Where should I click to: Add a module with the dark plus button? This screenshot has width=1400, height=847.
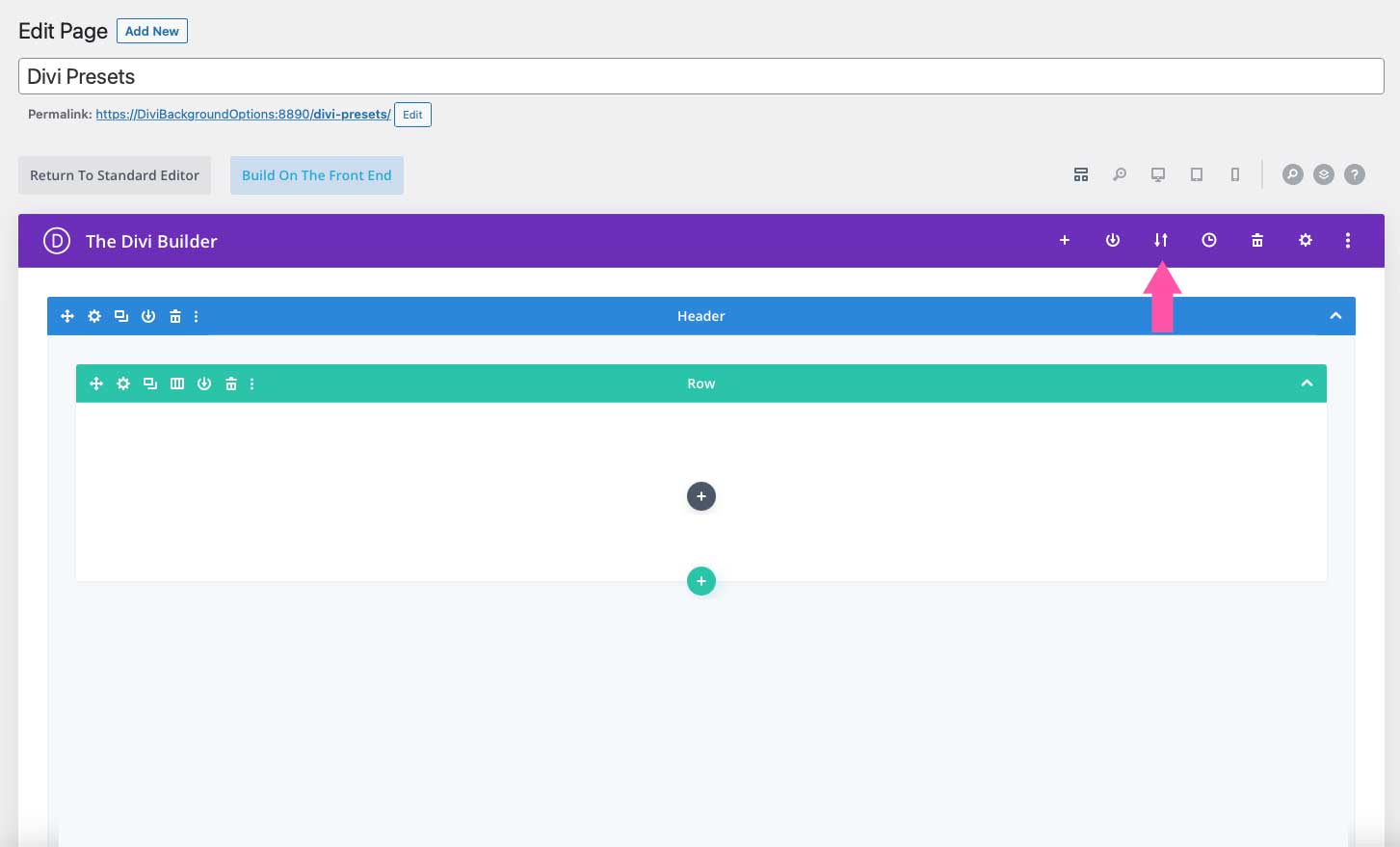coord(700,495)
